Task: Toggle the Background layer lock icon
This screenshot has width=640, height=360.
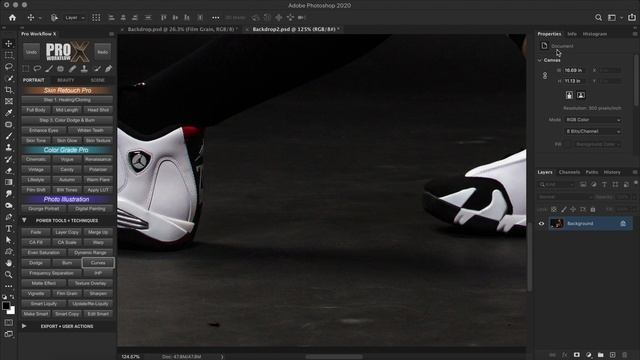Action: point(623,224)
